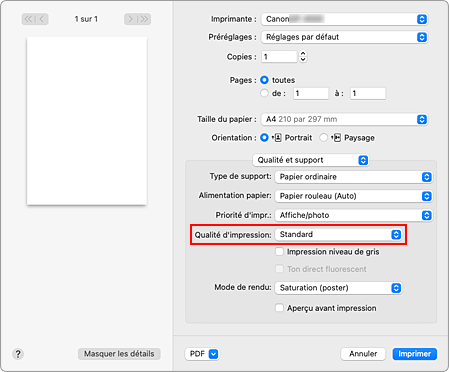
Task: Go to next page in preview
Action: [x=130, y=19]
